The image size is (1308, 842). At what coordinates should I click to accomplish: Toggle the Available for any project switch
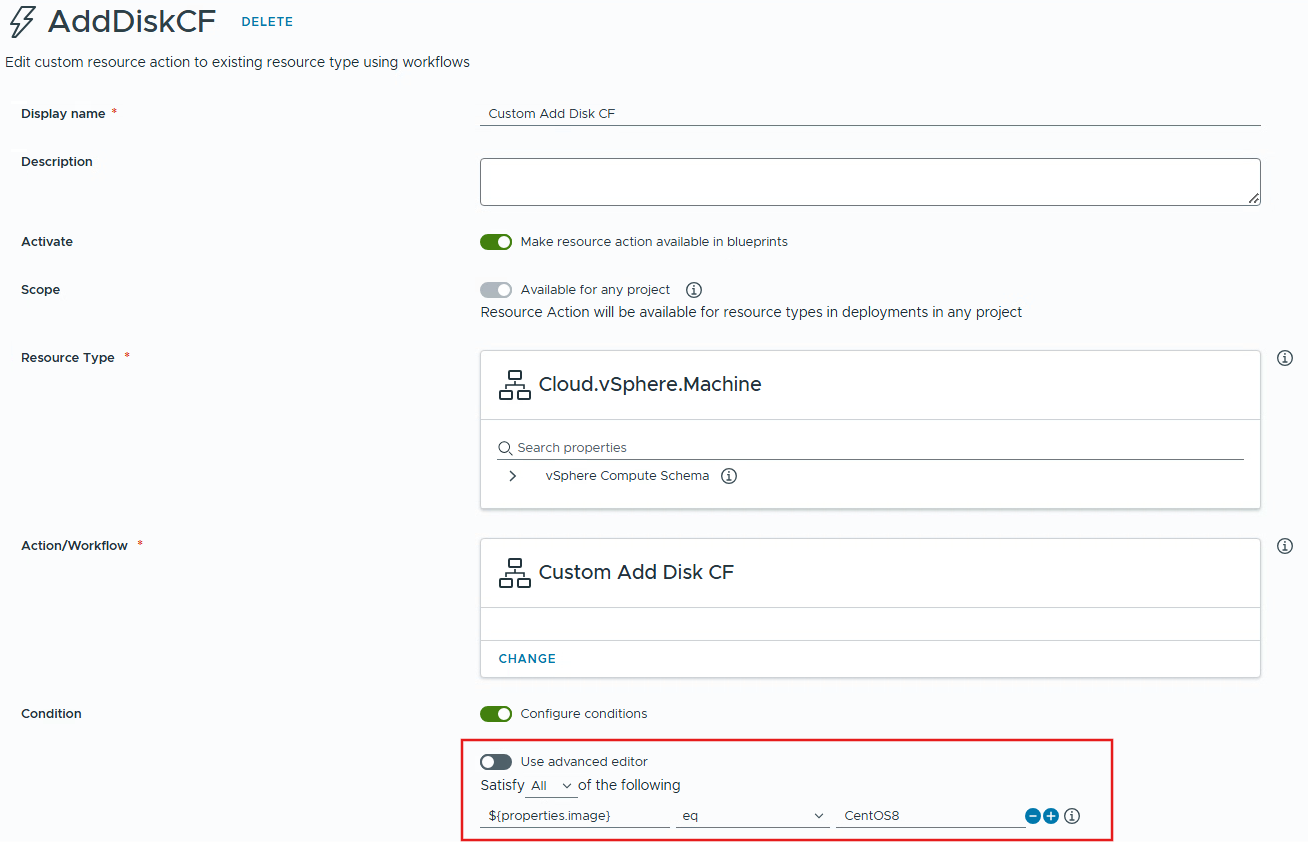pyautogui.click(x=496, y=290)
